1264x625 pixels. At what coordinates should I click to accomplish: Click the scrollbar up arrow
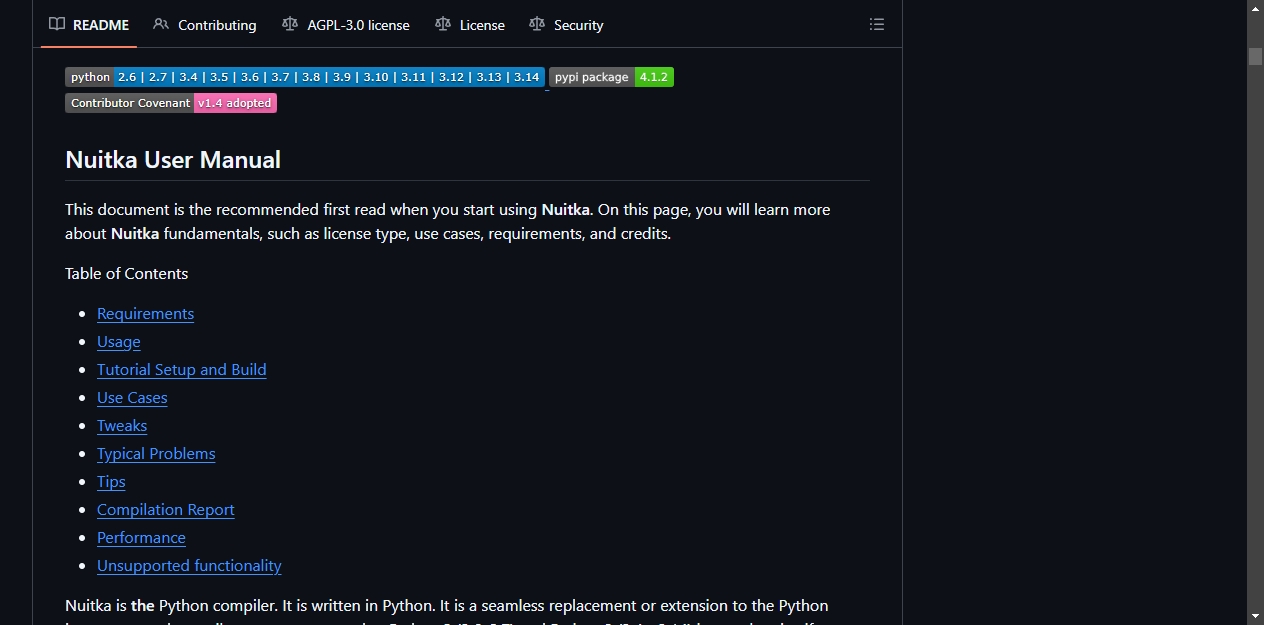coord(1255,8)
